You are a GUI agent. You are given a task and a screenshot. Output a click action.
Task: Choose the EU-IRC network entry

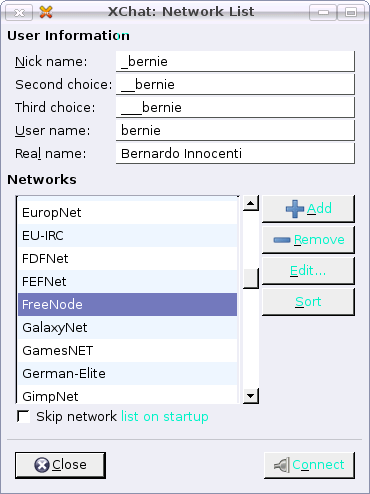coord(127,236)
